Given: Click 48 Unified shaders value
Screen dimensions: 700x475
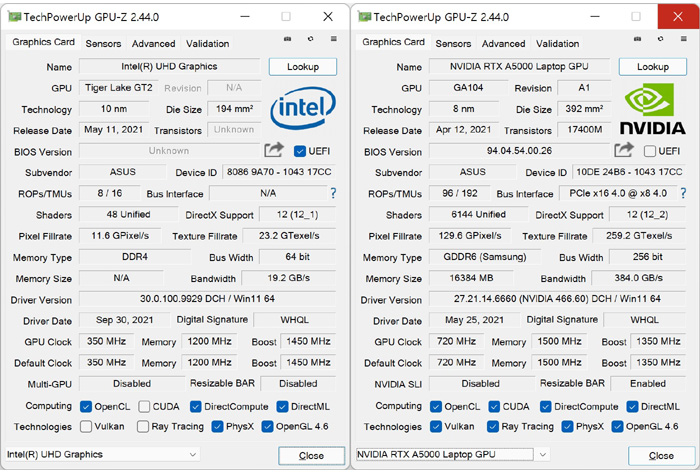Looking at the screenshot, I should (128, 215).
